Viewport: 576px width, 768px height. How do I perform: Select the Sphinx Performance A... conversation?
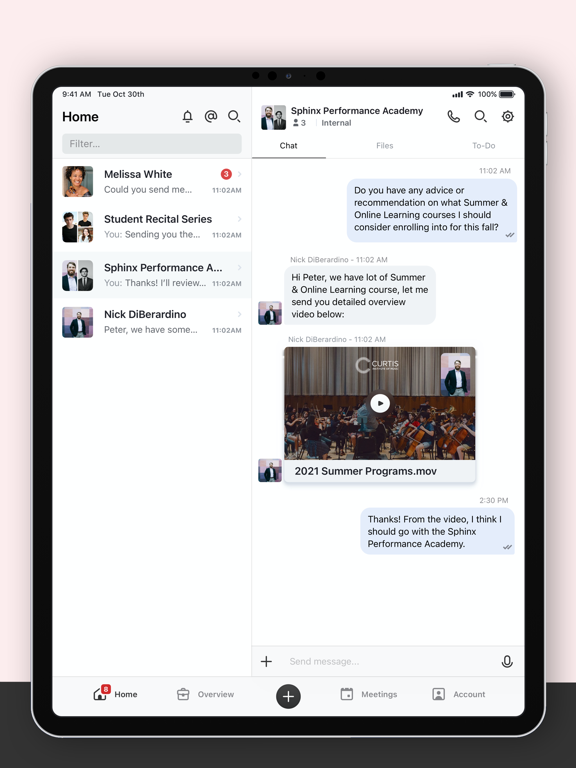click(x=152, y=275)
